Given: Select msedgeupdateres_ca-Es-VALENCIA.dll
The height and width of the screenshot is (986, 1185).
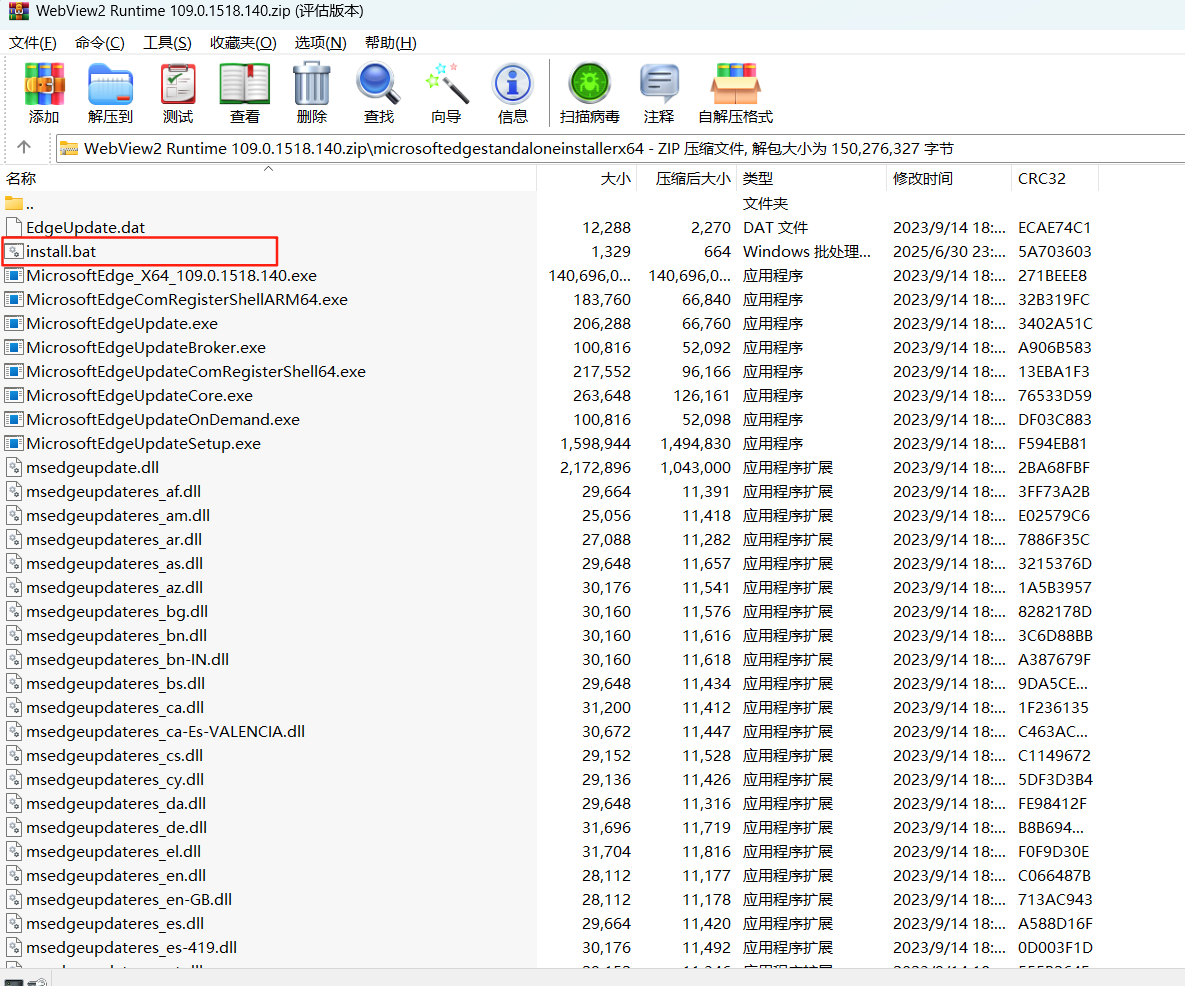Looking at the screenshot, I should 166,731.
